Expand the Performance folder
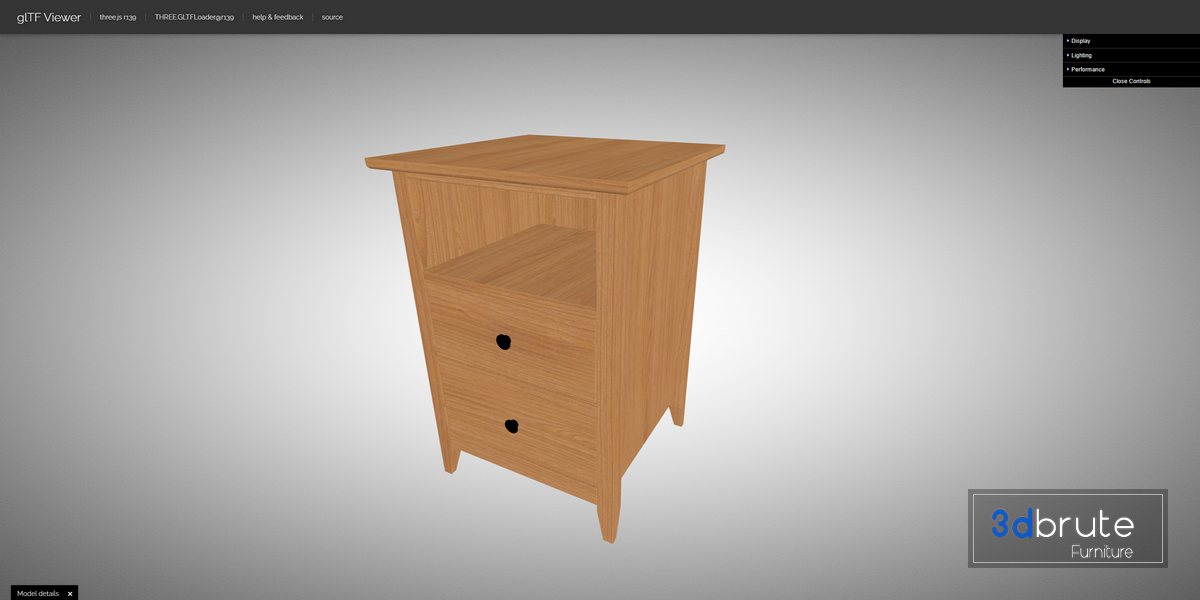 [x=1088, y=69]
